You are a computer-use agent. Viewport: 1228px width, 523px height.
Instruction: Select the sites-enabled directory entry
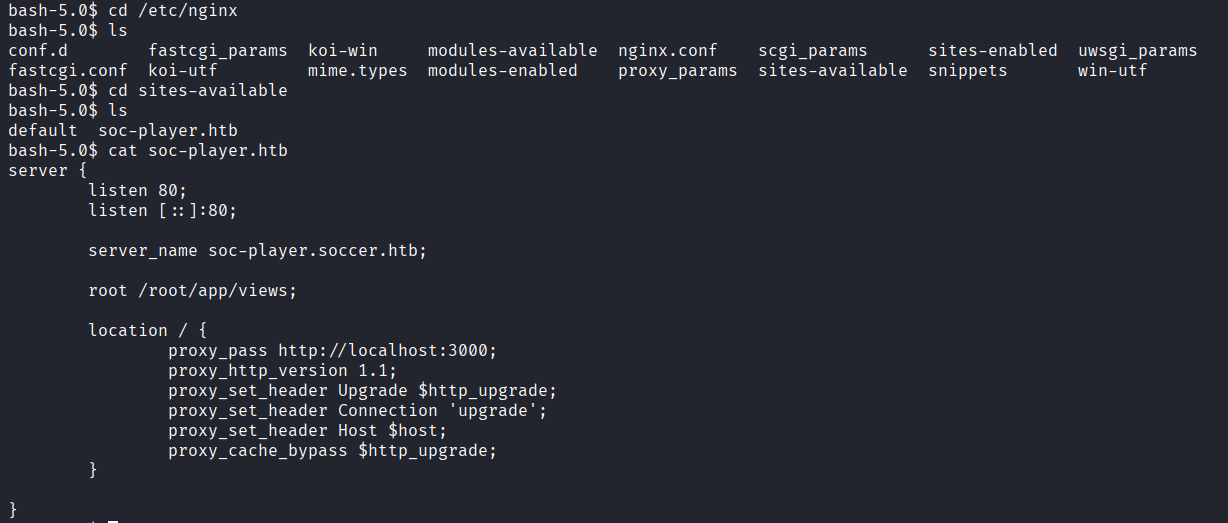click(993, 50)
